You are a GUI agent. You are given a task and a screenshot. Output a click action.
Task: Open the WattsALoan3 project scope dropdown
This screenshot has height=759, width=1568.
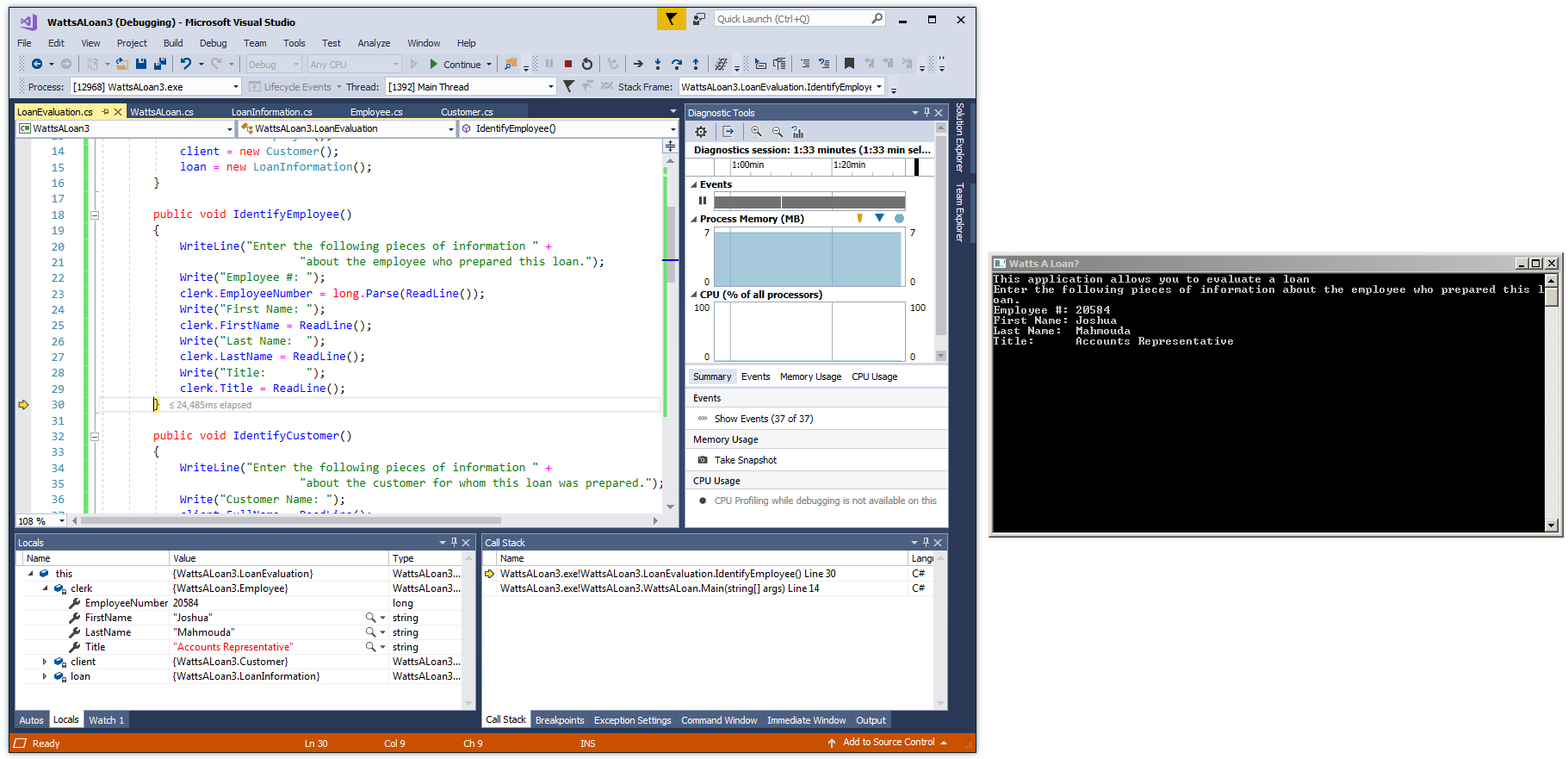click(229, 129)
